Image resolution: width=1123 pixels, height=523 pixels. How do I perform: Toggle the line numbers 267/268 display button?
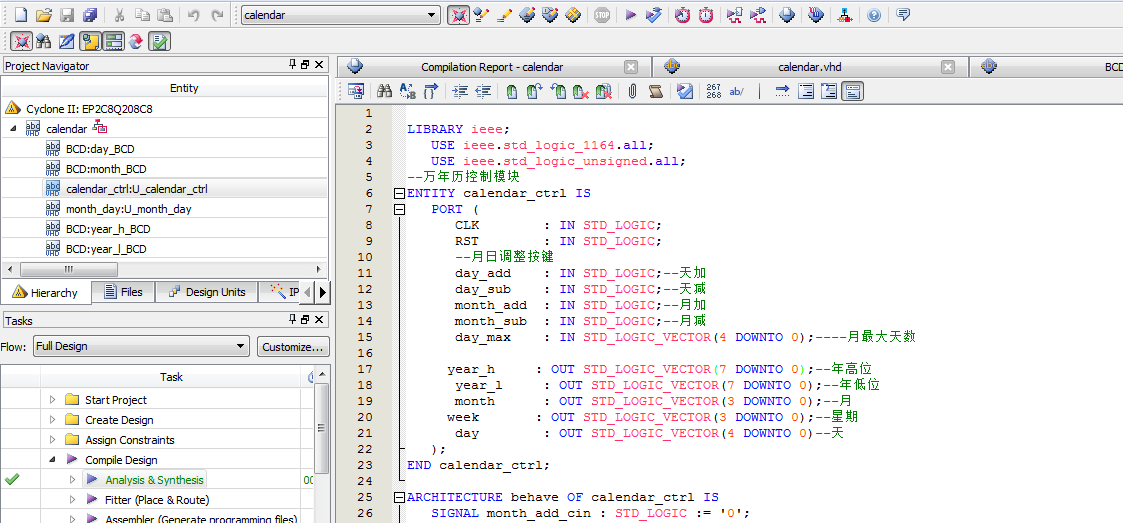[x=713, y=91]
